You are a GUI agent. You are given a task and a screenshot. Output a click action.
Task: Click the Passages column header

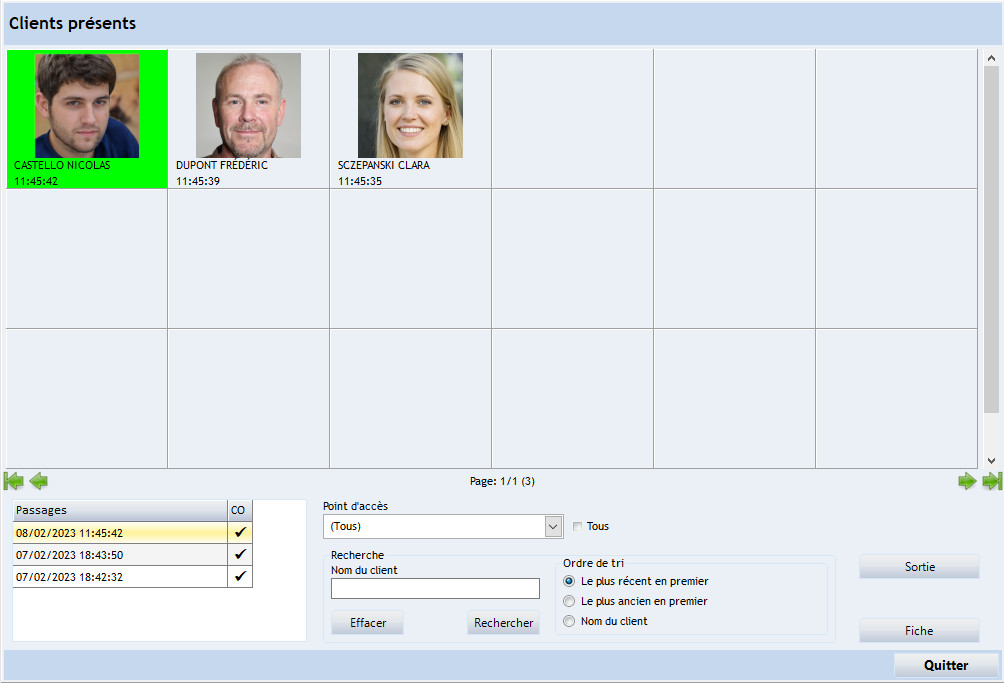click(x=120, y=510)
